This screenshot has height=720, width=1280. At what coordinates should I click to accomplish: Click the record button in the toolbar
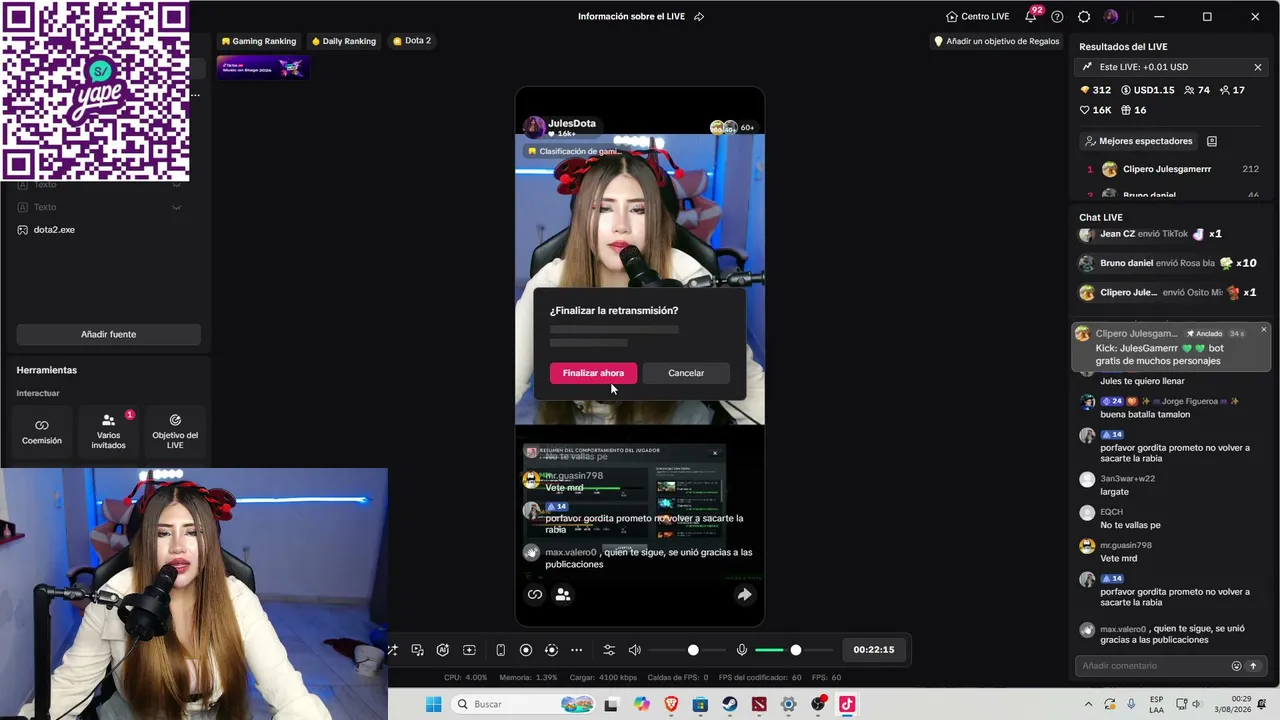526,650
